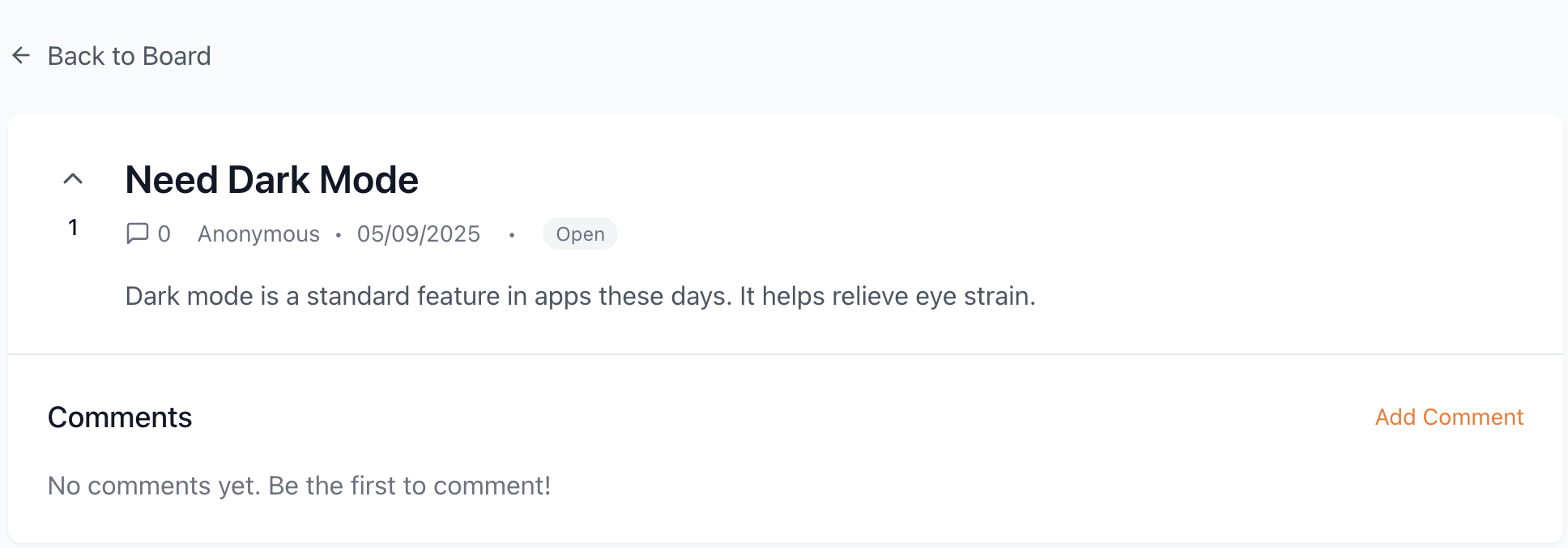The width and height of the screenshot is (1568, 548).
Task: Select the Anonymous author name
Action: (x=258, y=234)
